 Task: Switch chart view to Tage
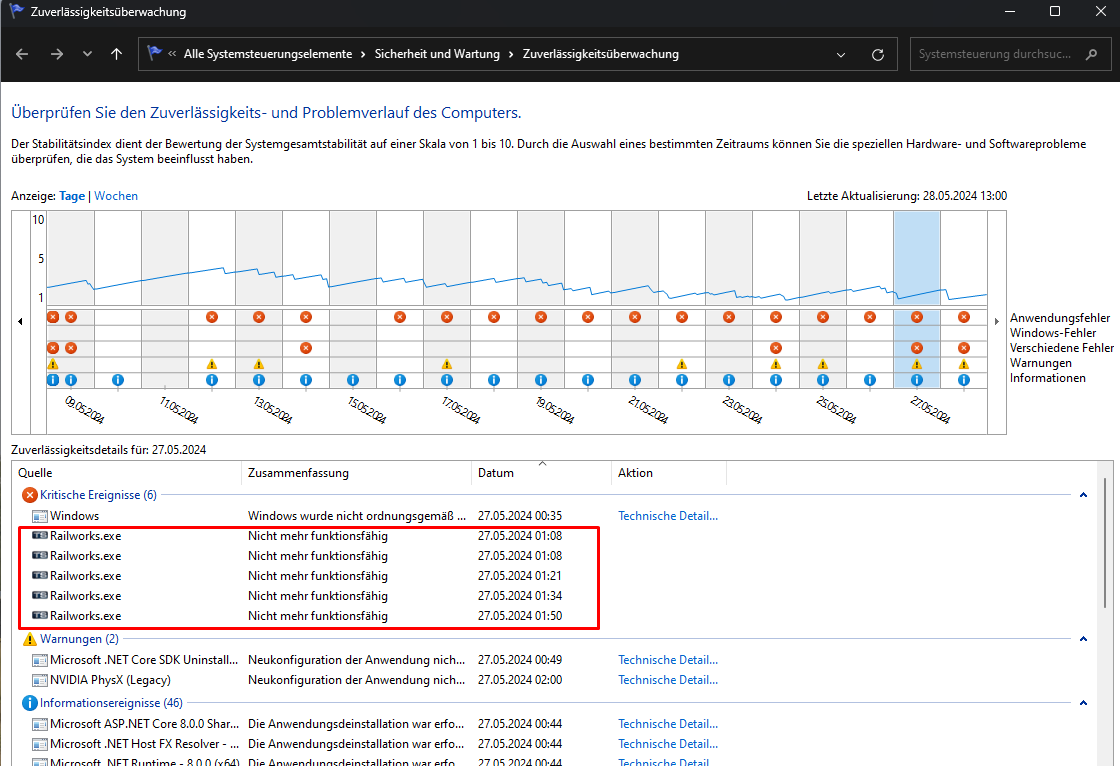[72, 196]
